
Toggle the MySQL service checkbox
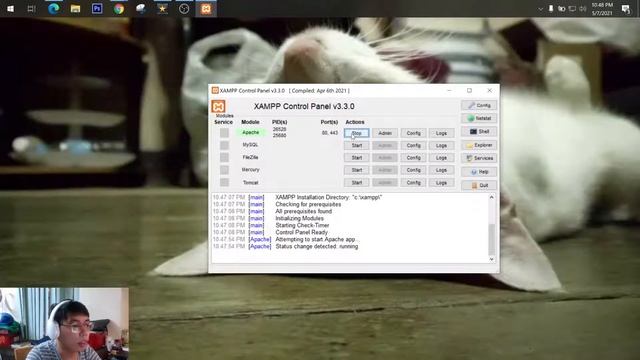pos(224,145)
